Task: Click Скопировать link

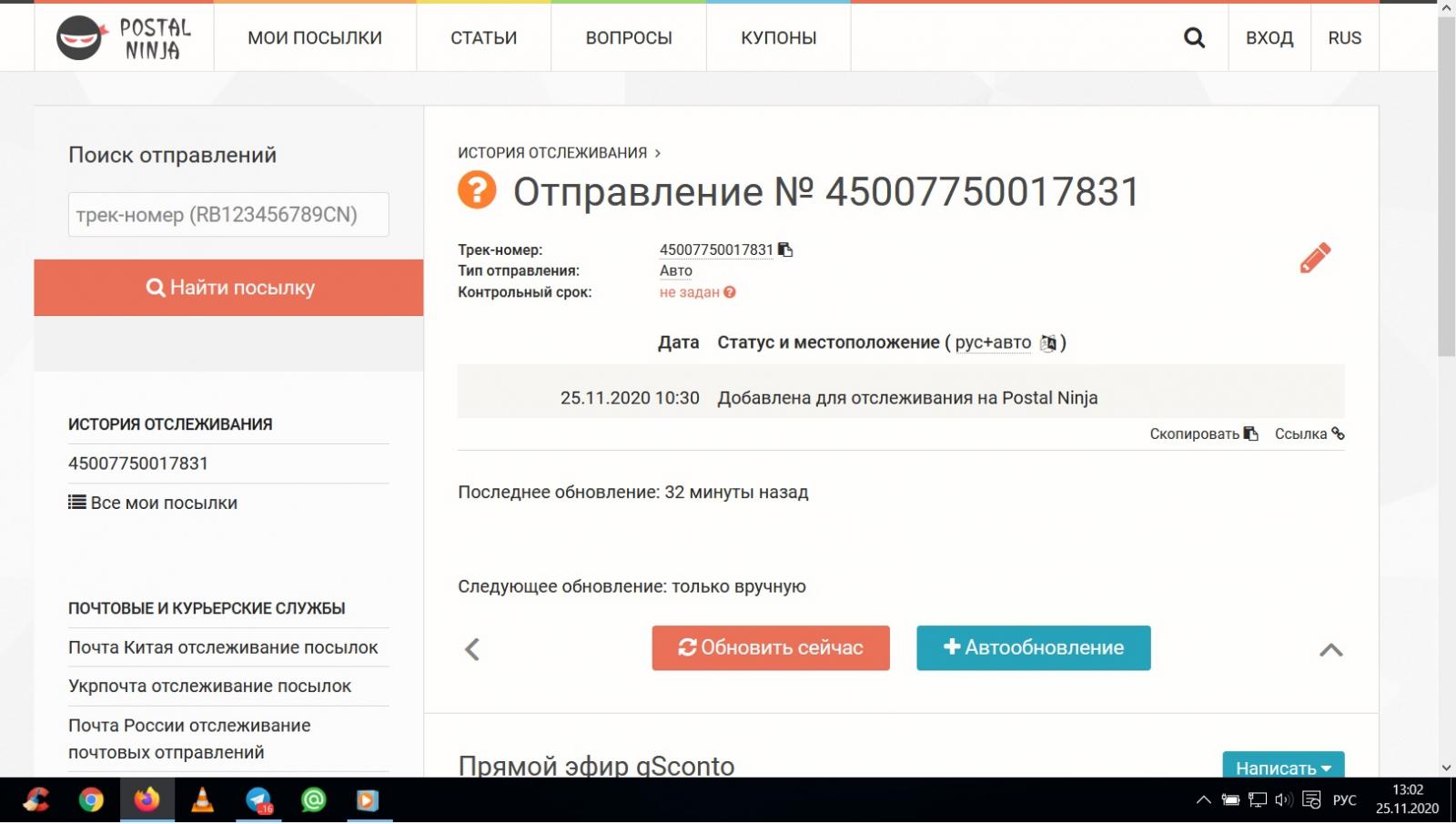Action: point(1203,434)
